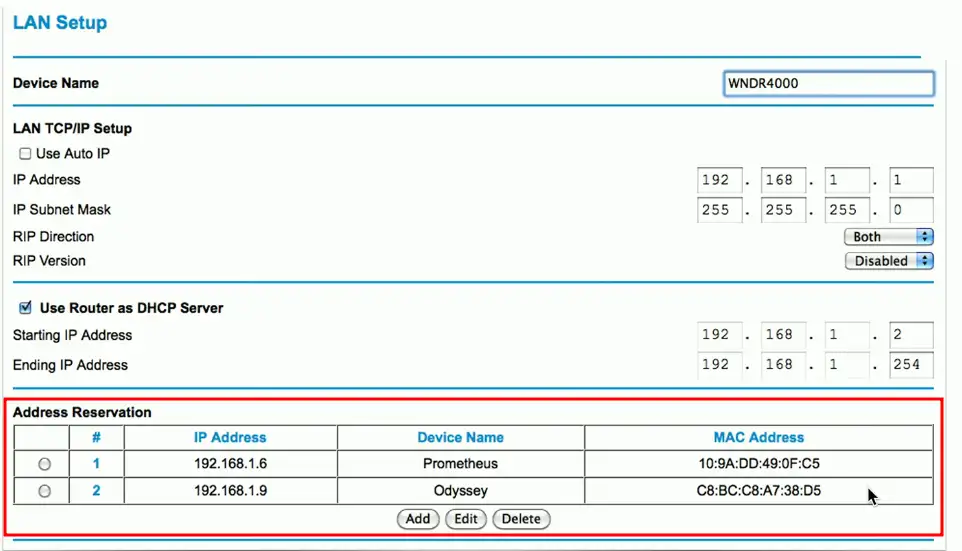Click reservation number 1 link
This screenshot has width=962, height=551.
click(97, 464)
